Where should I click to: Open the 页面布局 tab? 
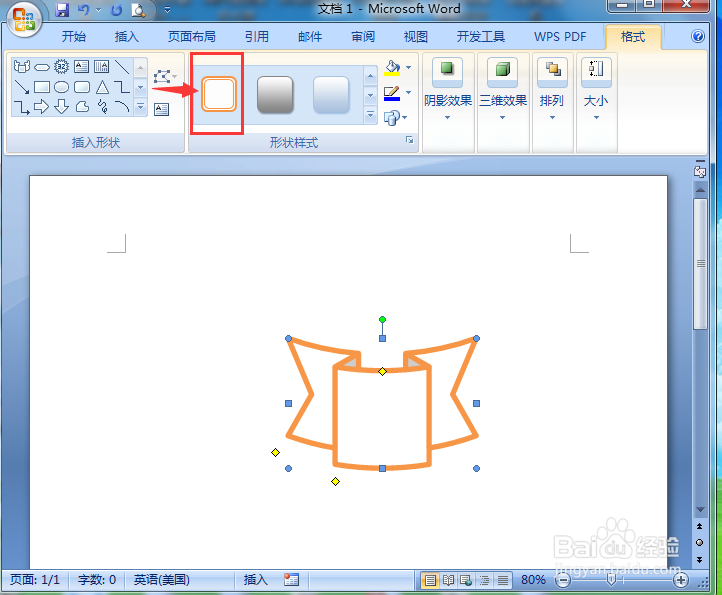coord(192,37)
